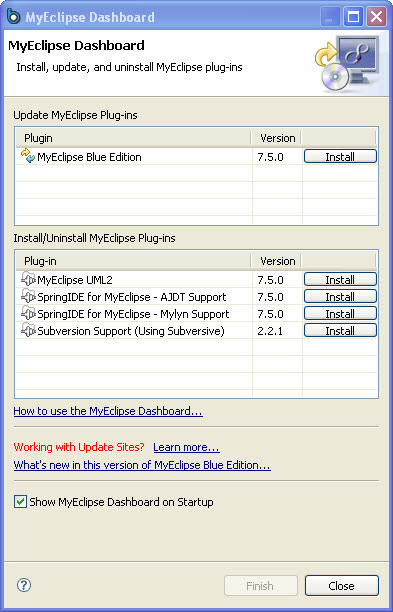Viewport: 393px width, 612px height.
Task: Click Plugin column header in update table
Action: pos(133,138)
